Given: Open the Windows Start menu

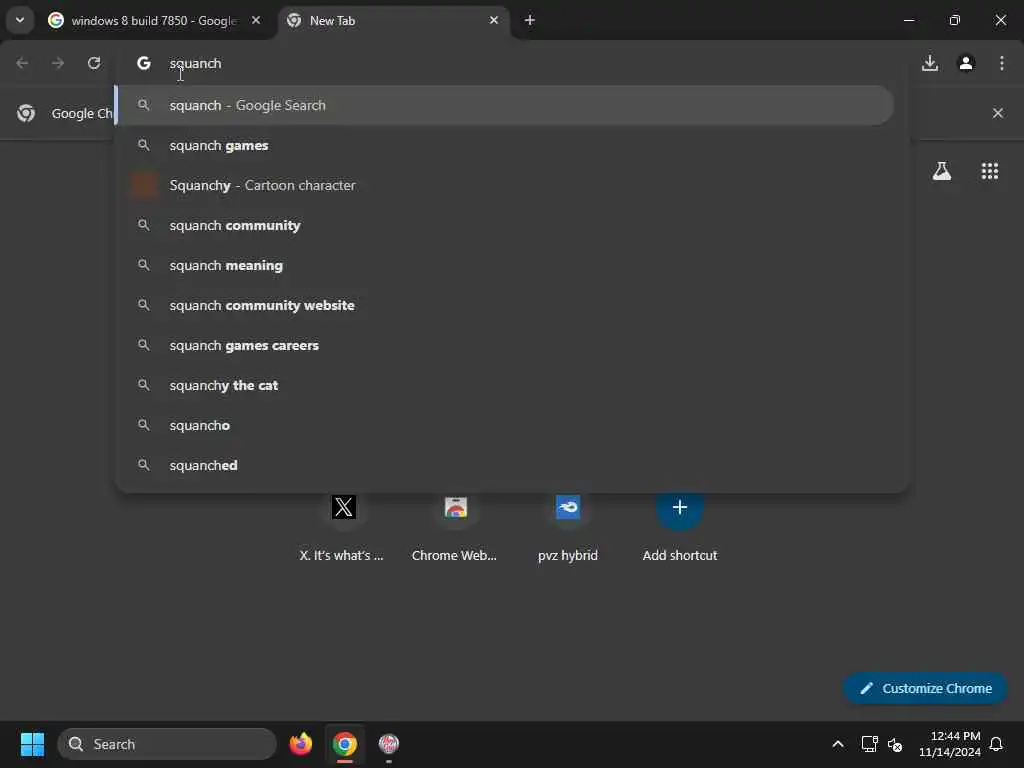Looking at the screenshot, I should pyautogui.click(x=32, y=744).
